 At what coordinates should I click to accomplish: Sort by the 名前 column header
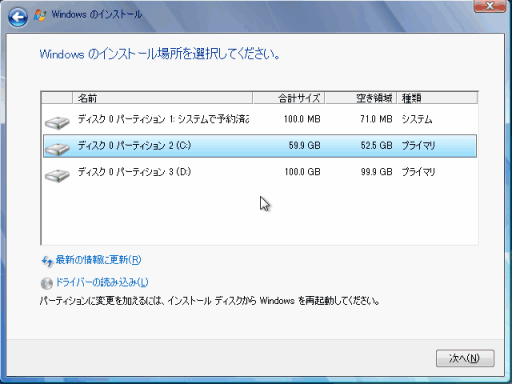click(163, 98)
